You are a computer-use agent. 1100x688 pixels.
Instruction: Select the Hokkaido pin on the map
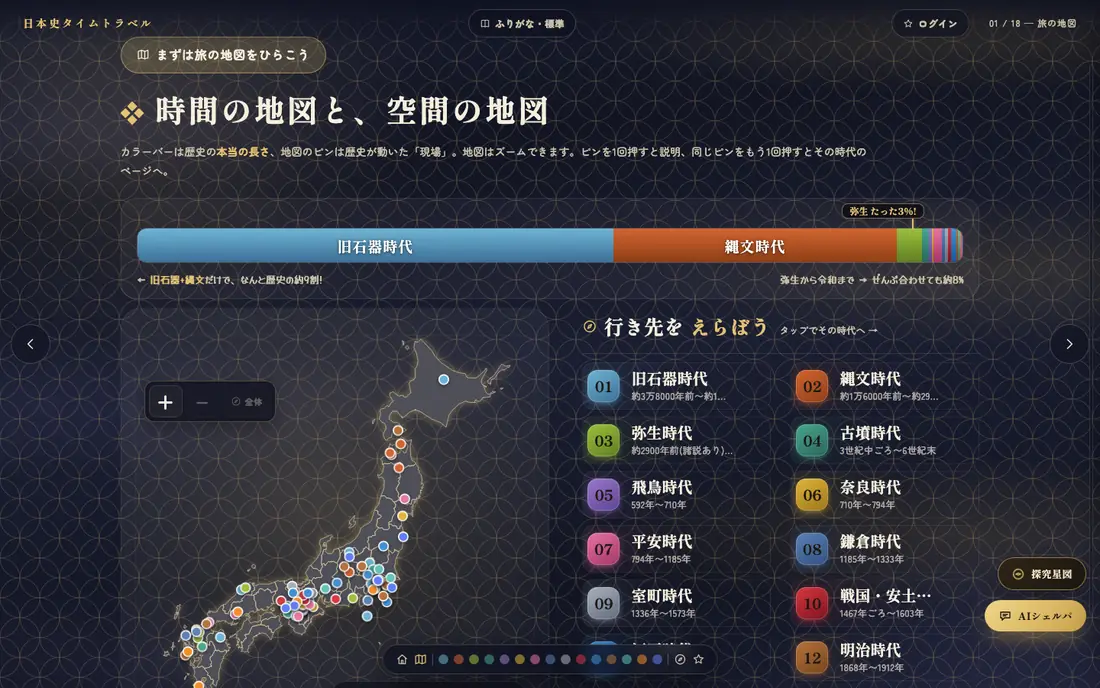(443, 379)
